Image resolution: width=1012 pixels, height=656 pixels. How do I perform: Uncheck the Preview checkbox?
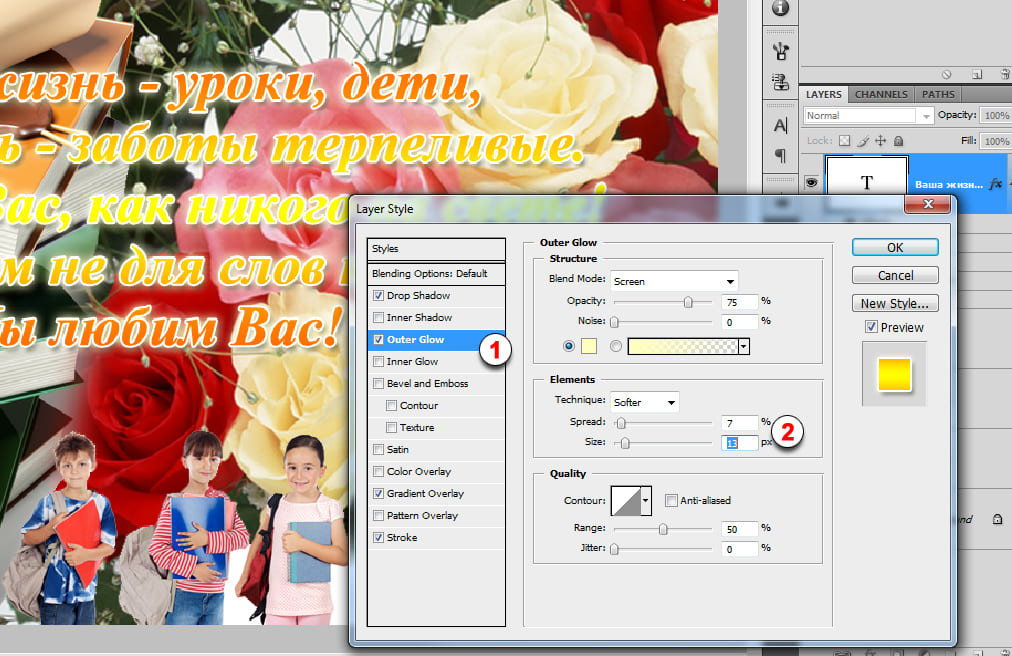coord(871,327)
